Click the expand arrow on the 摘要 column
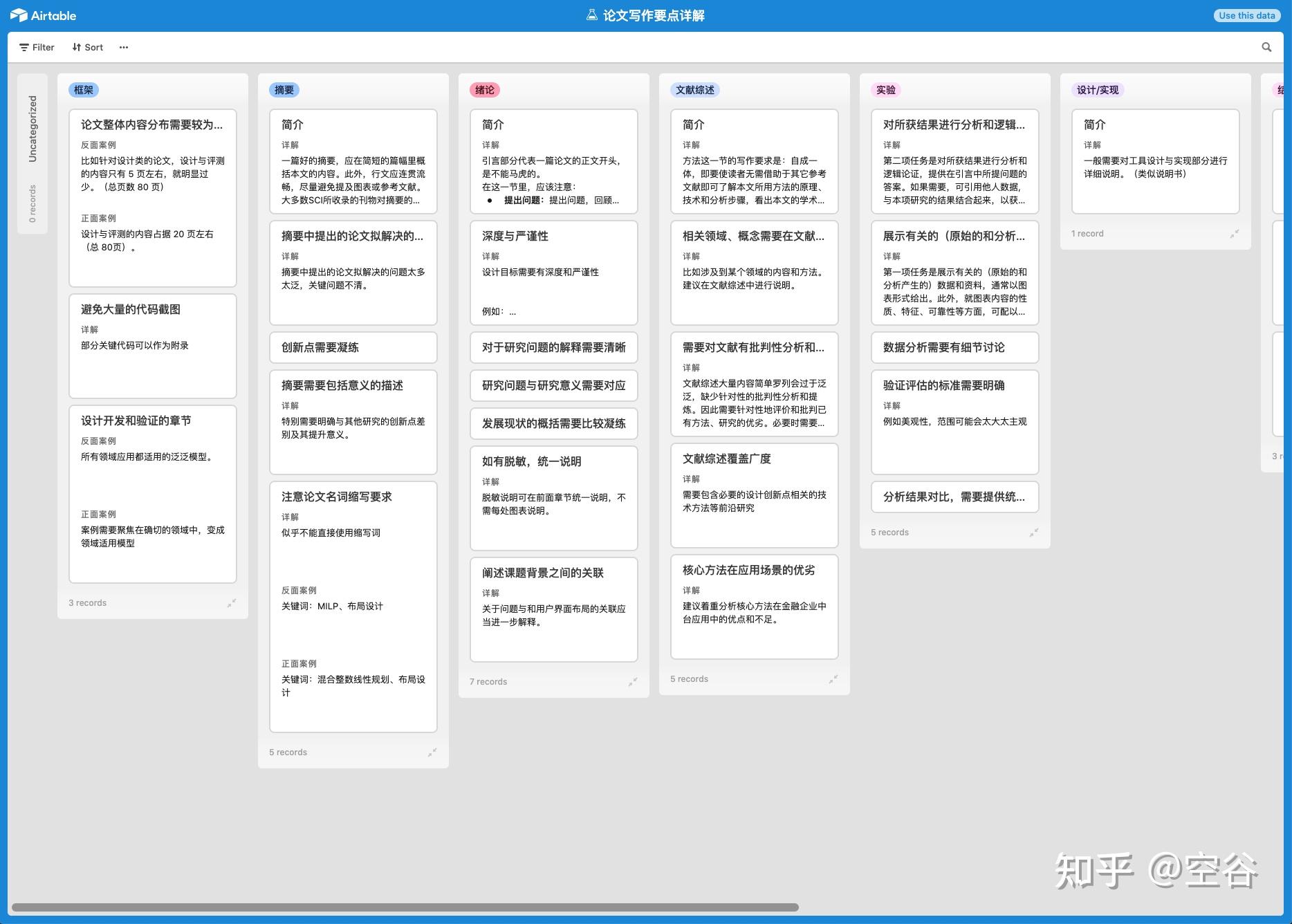This screenshot has height=924, width=1292. coord(433,752)
